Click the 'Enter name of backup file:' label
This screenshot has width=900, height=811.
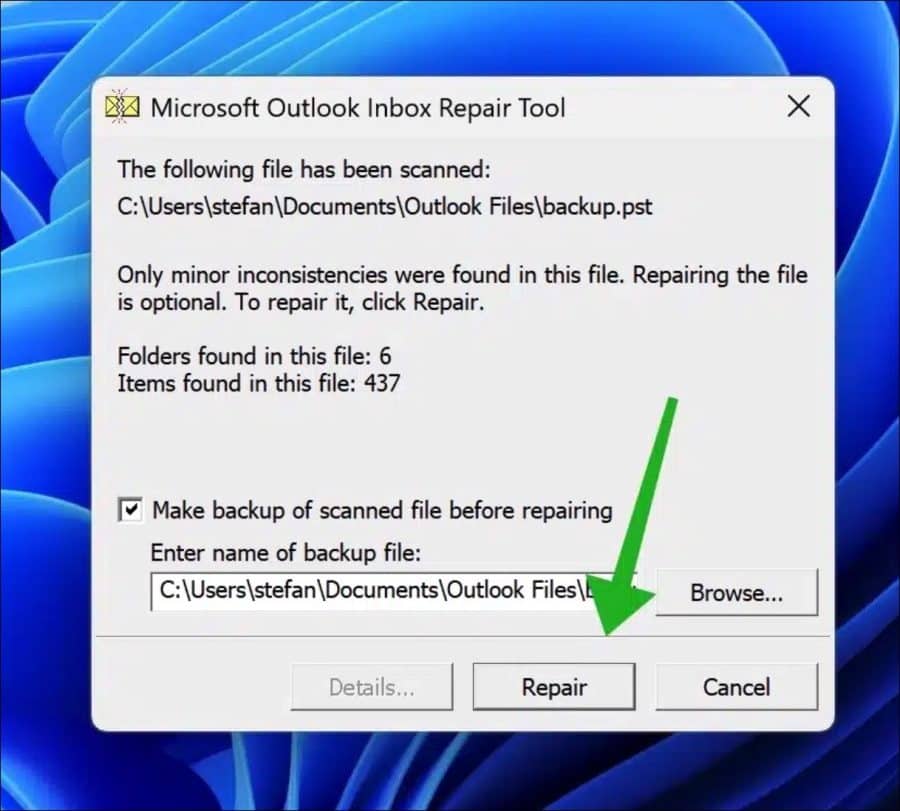[286, 553]
